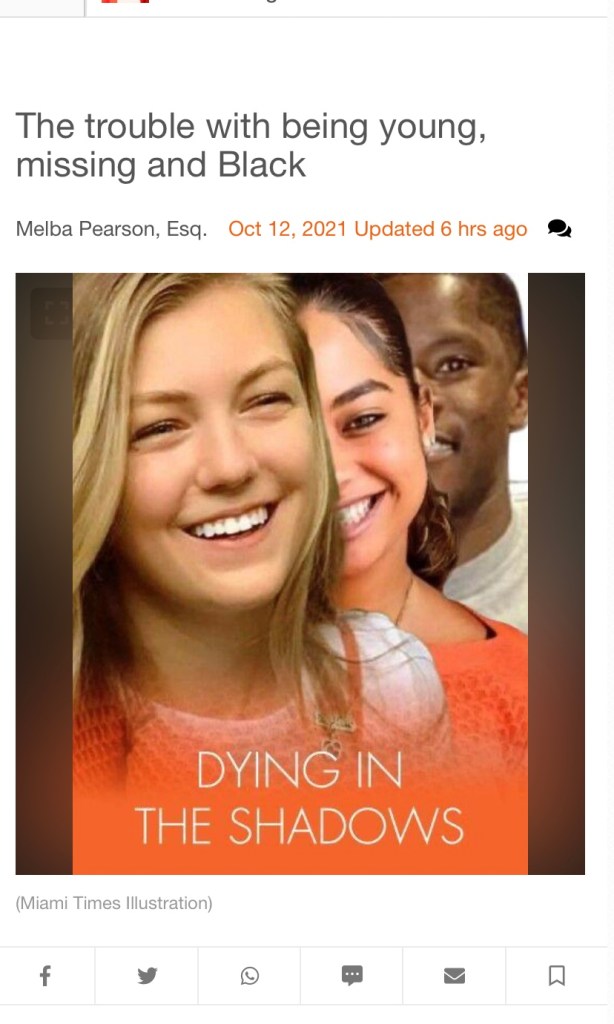Viewport: 614px width, 1024px height.
Task: Click the dark right border of the illustration
Action: [x=556, y=573]
